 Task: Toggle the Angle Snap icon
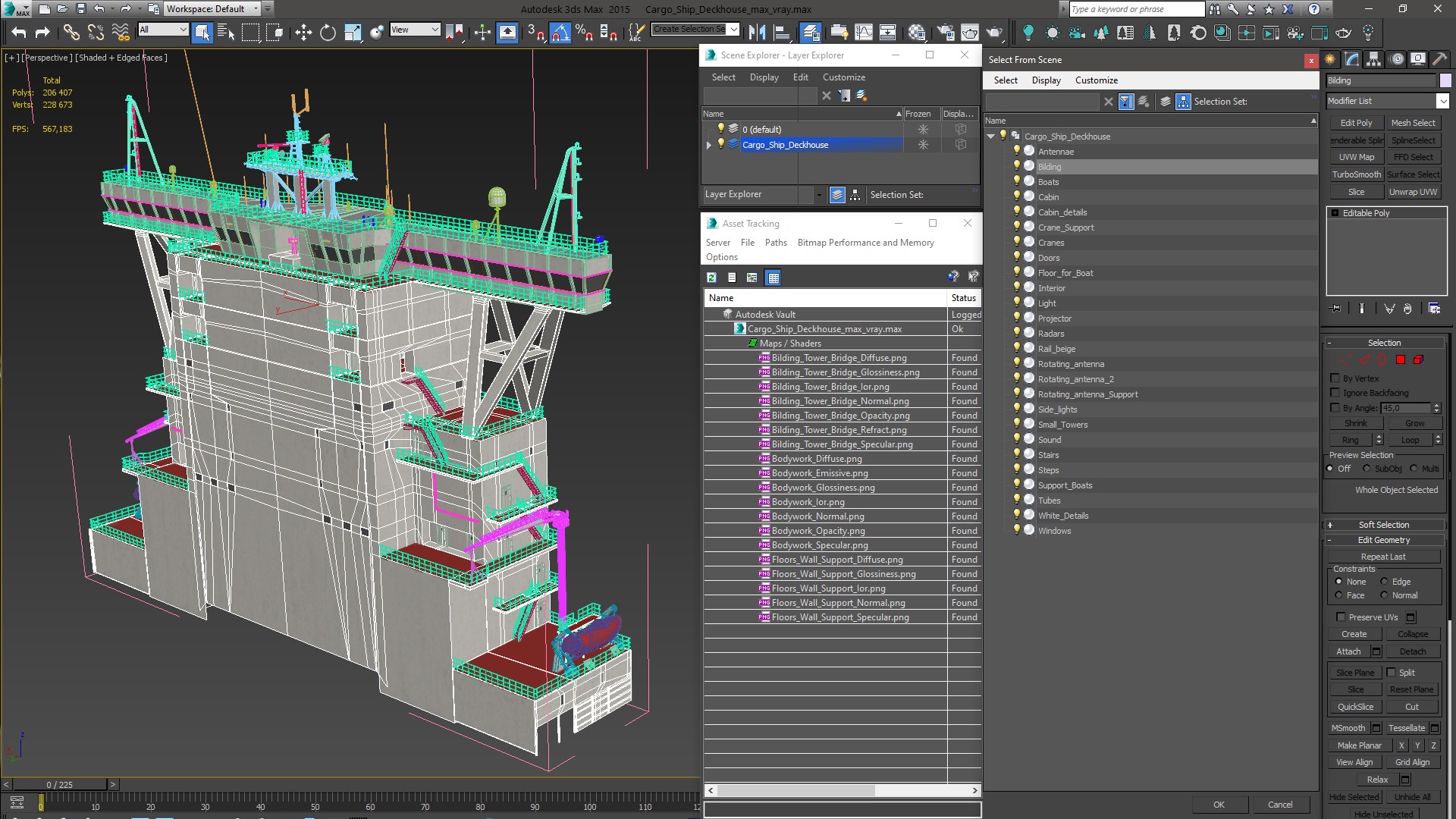tap(560, 32)
